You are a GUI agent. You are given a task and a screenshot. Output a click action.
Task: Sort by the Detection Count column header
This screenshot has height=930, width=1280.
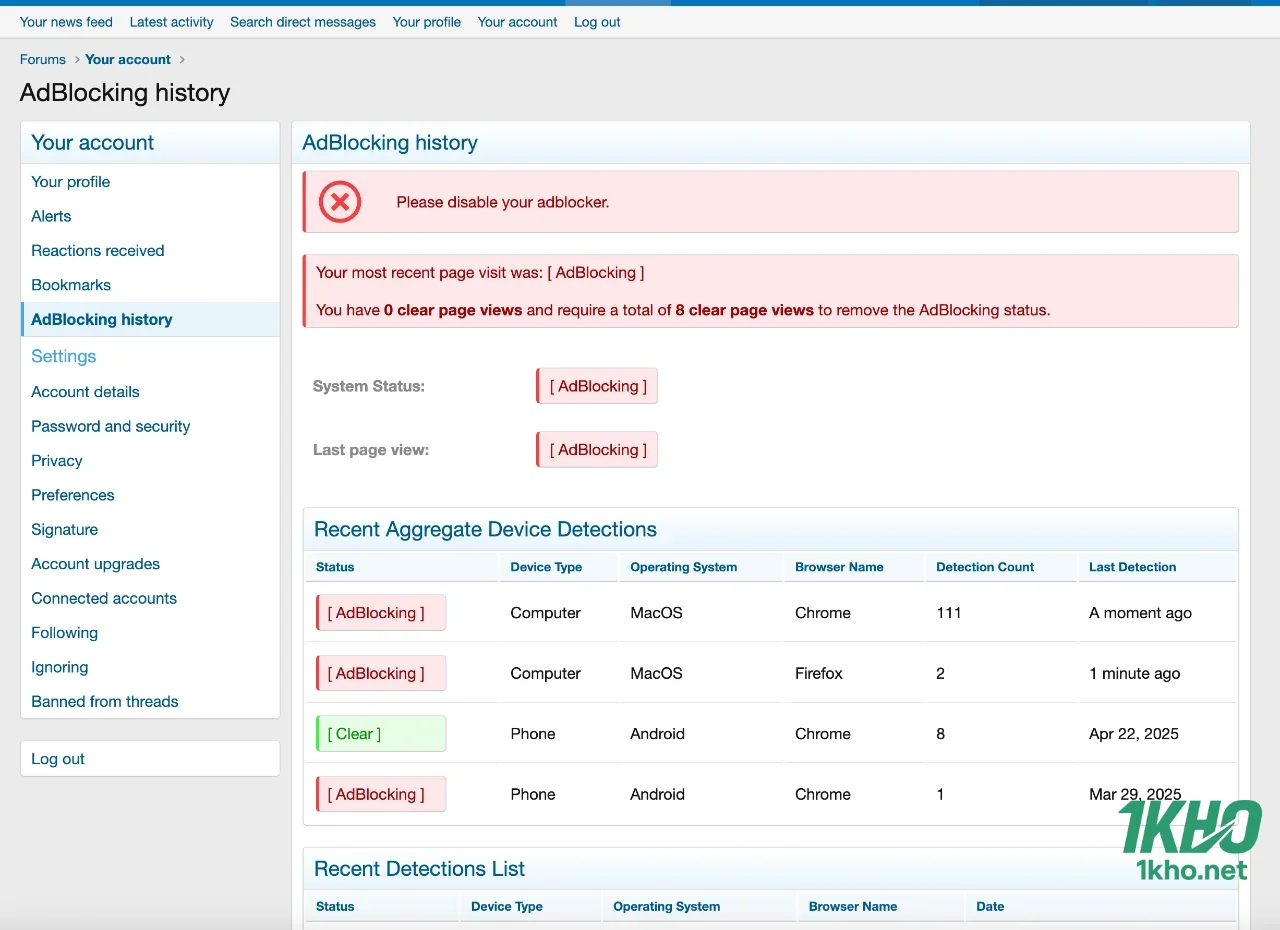(x=985, y=567)
